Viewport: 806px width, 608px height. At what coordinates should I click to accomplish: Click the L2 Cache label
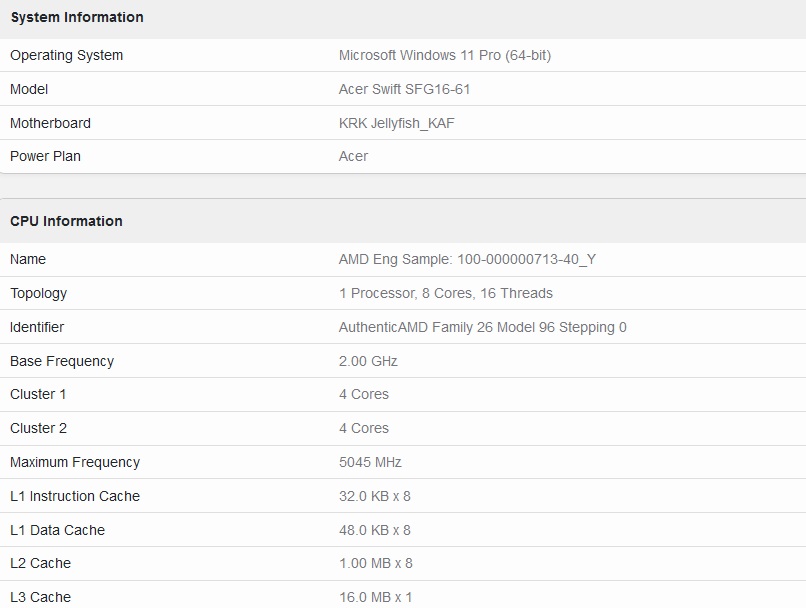41,563
